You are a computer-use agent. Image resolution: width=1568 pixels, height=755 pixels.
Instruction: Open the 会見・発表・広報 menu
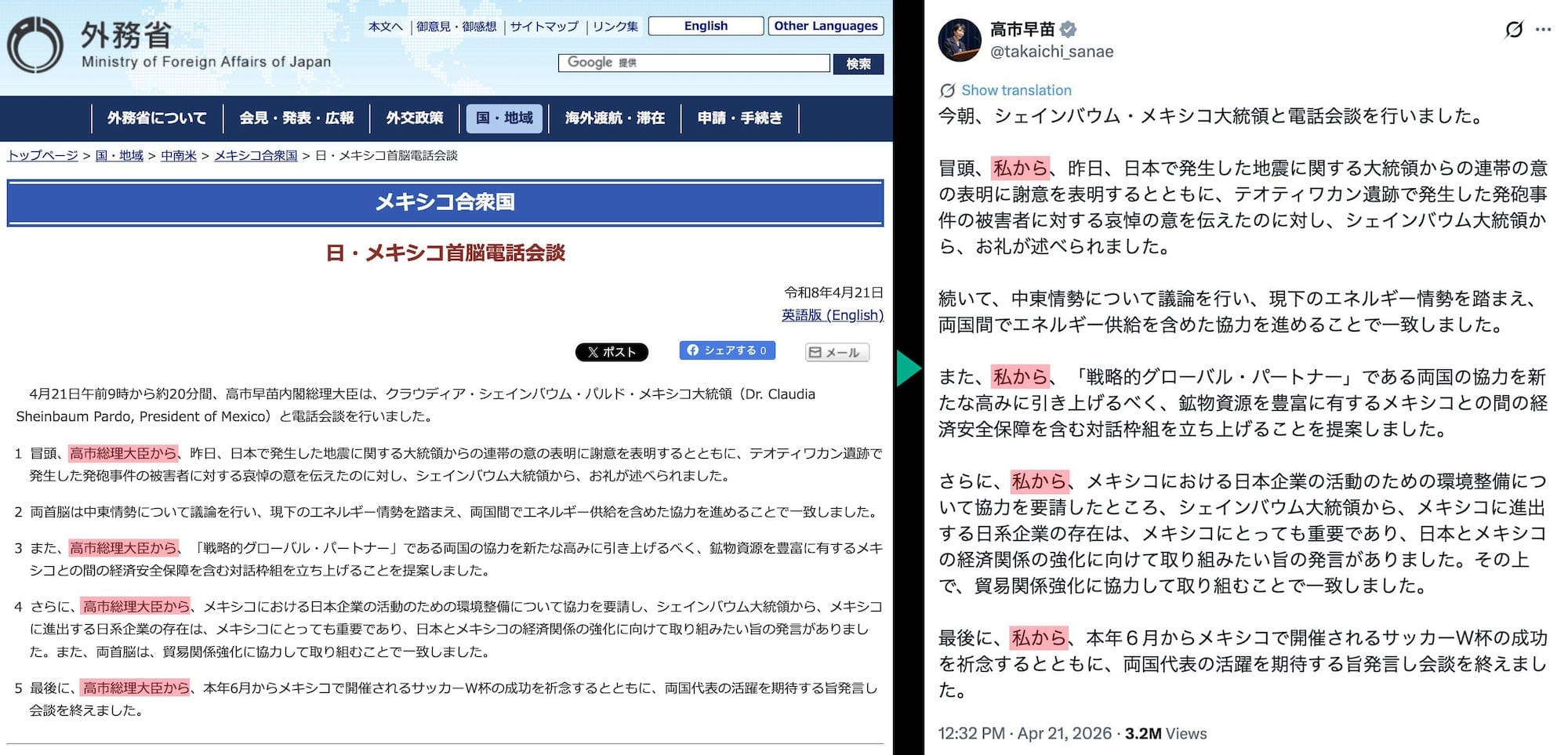[x=296, y=118]
